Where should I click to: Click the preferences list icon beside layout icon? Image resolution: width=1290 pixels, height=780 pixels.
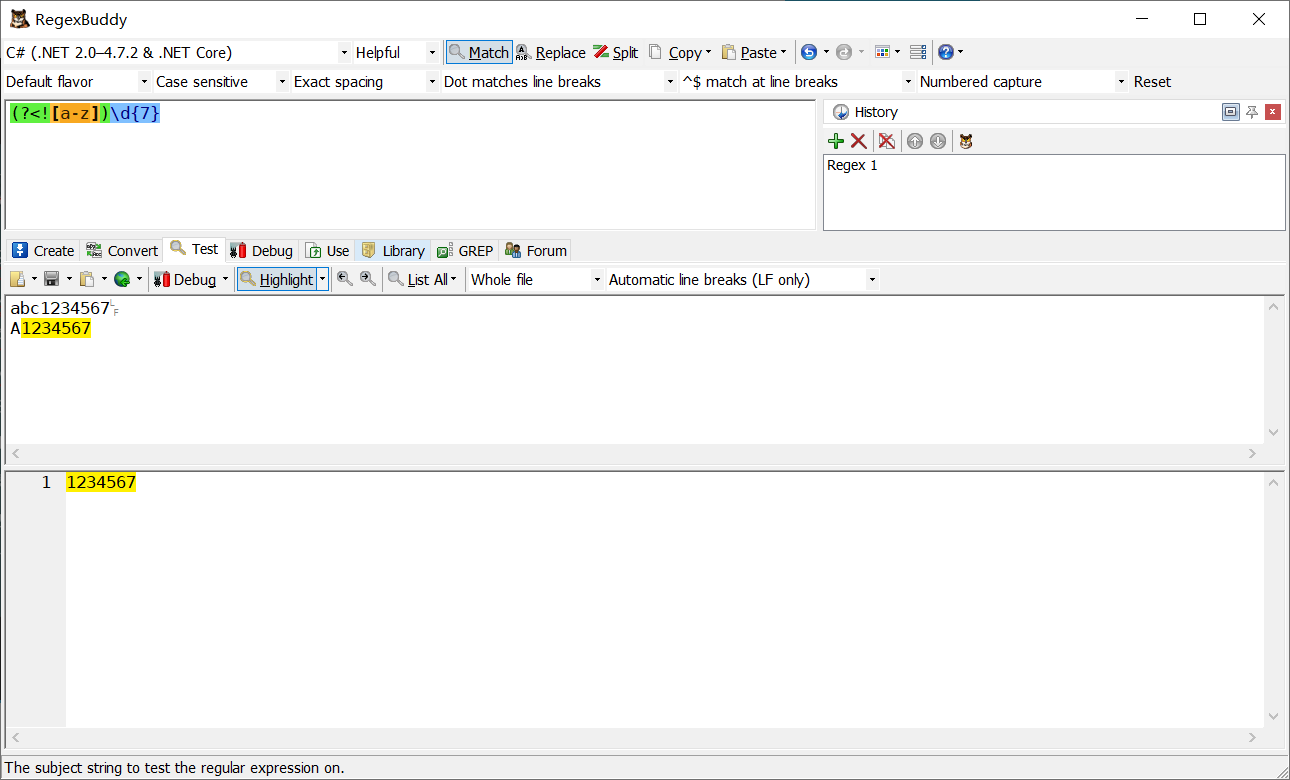click(x=918, y=52)
